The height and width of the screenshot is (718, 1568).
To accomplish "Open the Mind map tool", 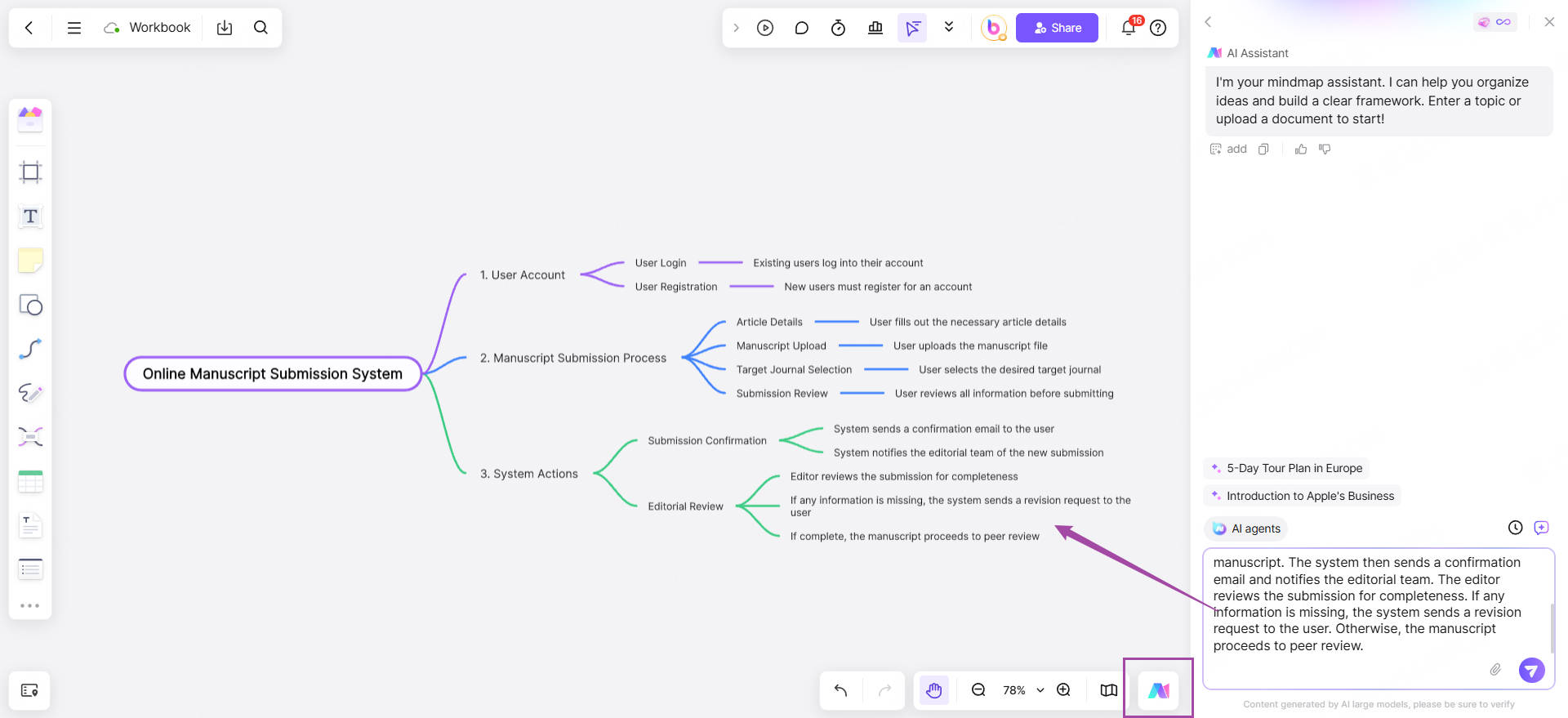I will [30, 437].
